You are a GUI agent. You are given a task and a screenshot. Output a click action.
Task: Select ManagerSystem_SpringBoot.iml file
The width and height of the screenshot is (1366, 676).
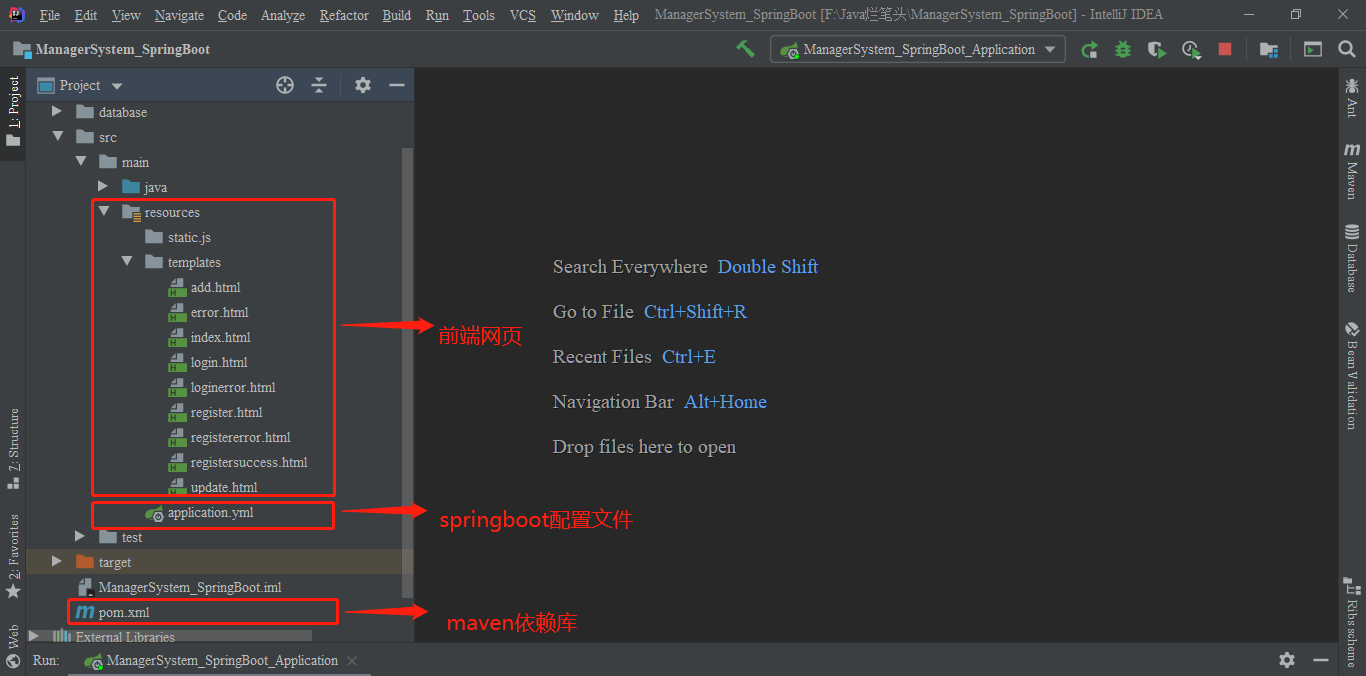click(x=189, y=587)
